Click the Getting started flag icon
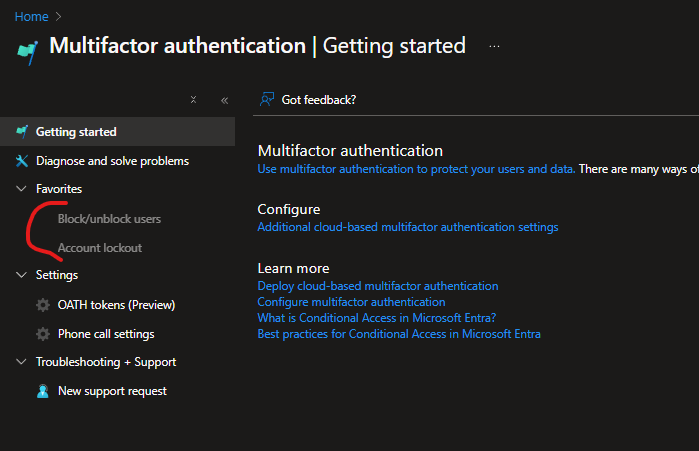Viewport: 699px width, 451px height. (x=22, y=131)
